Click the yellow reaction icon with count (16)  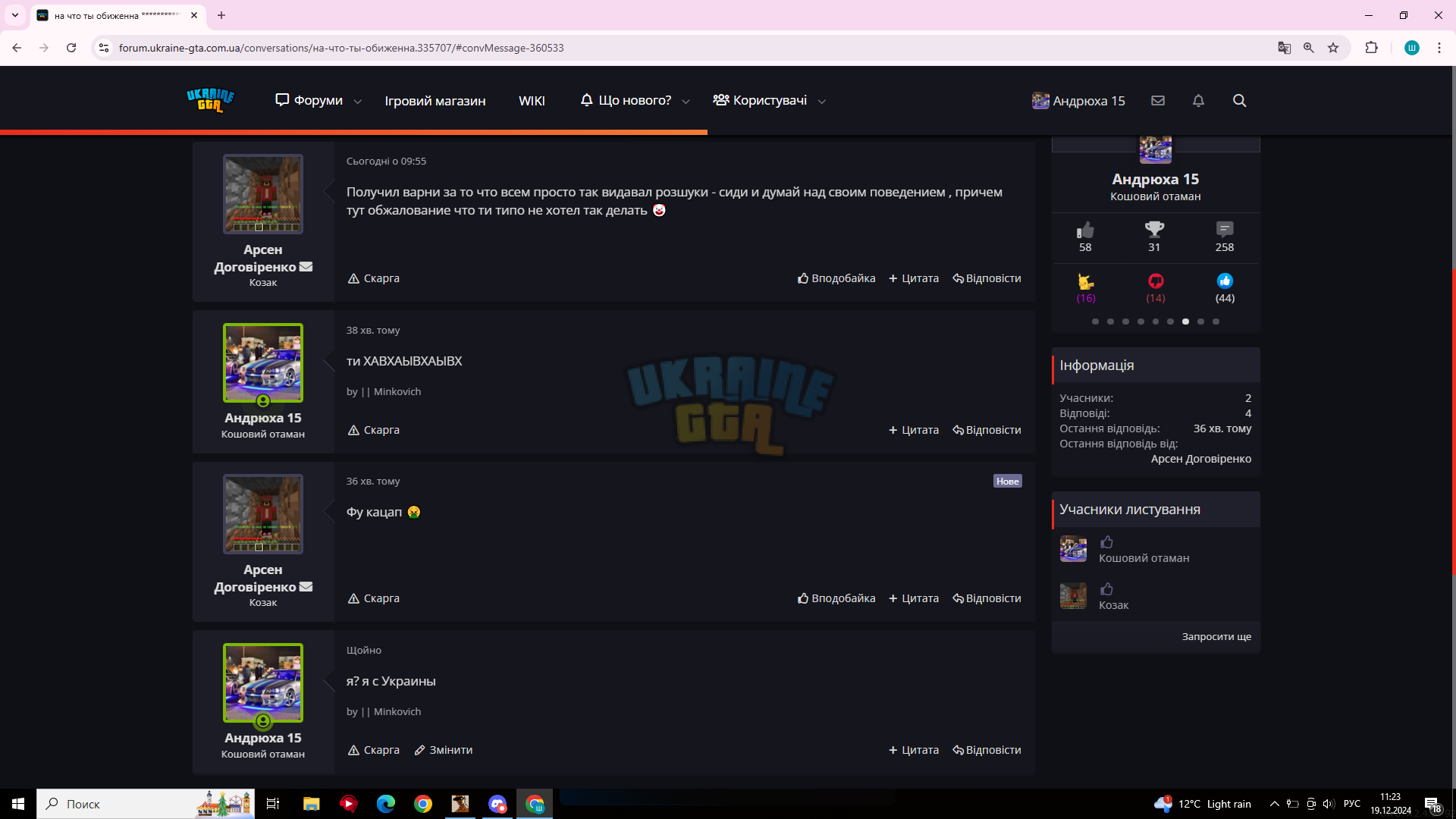coord(1086,281)
